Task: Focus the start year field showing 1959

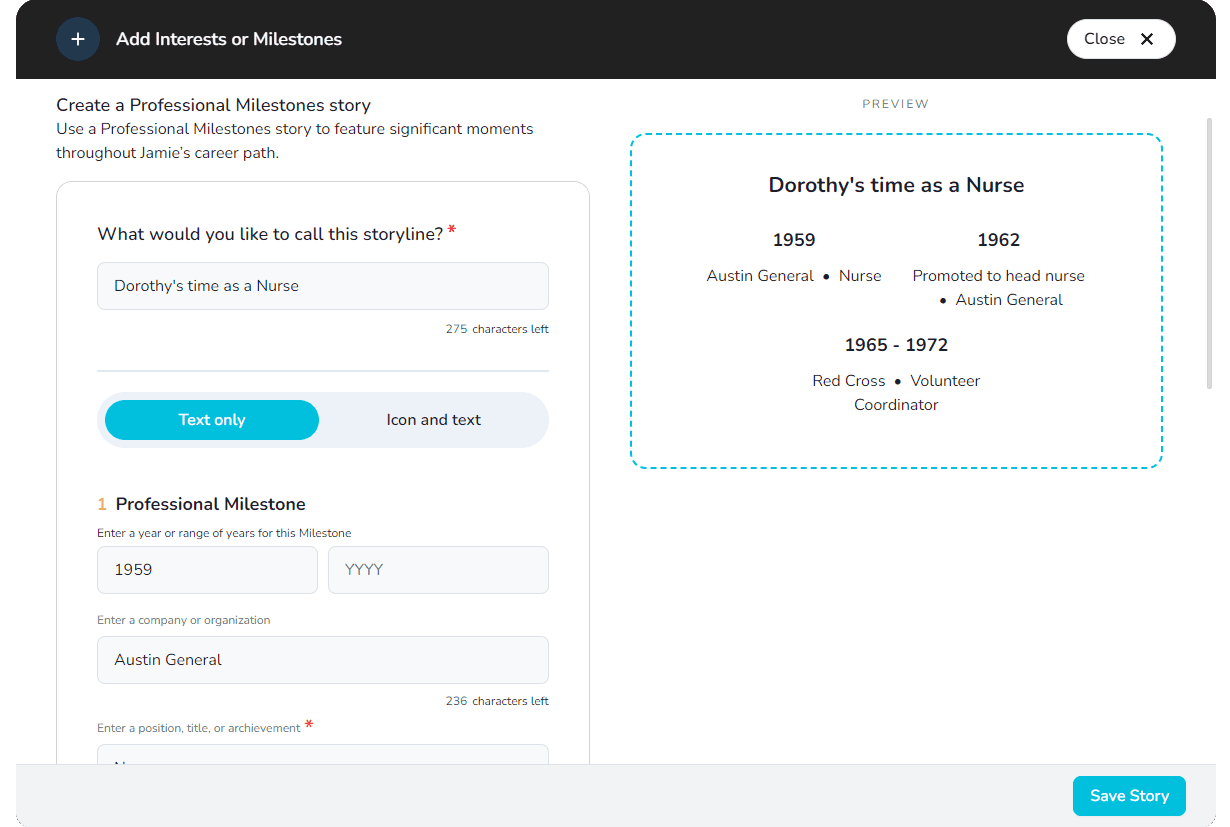Action: point(207,570)
